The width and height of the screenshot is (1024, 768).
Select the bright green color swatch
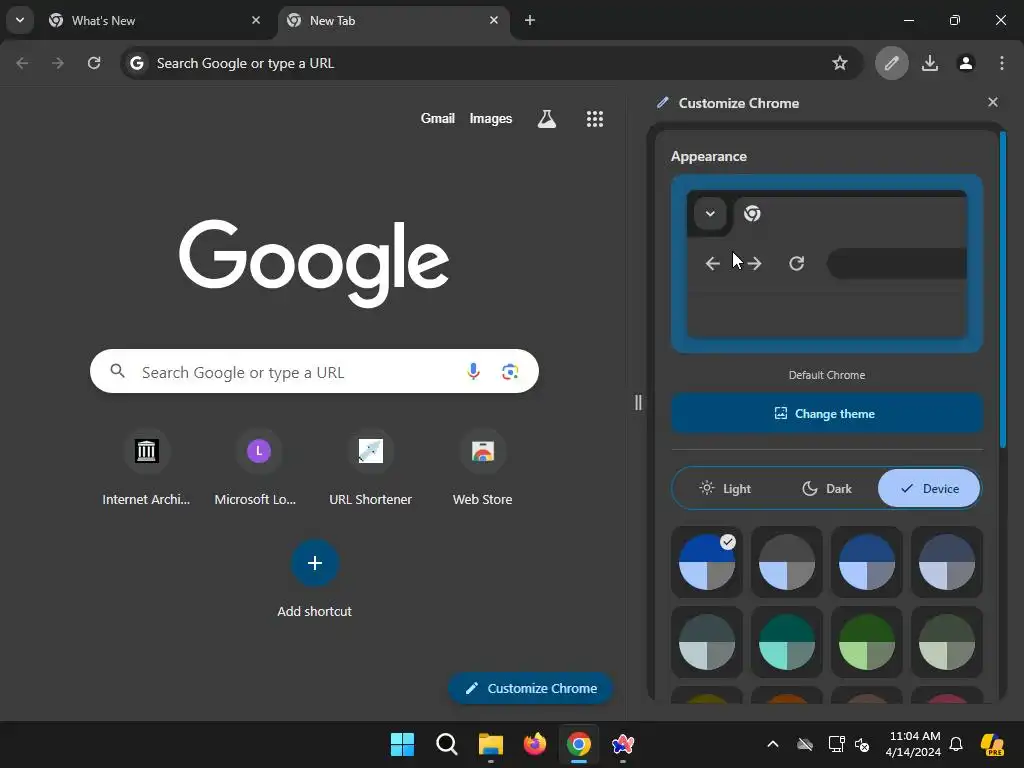coord(867,642)
